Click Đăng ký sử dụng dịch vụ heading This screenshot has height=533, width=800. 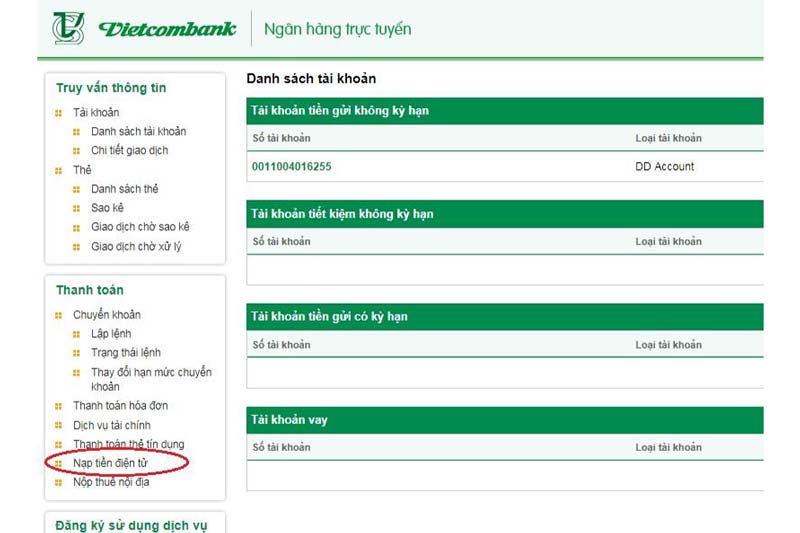tap(132, 525)
